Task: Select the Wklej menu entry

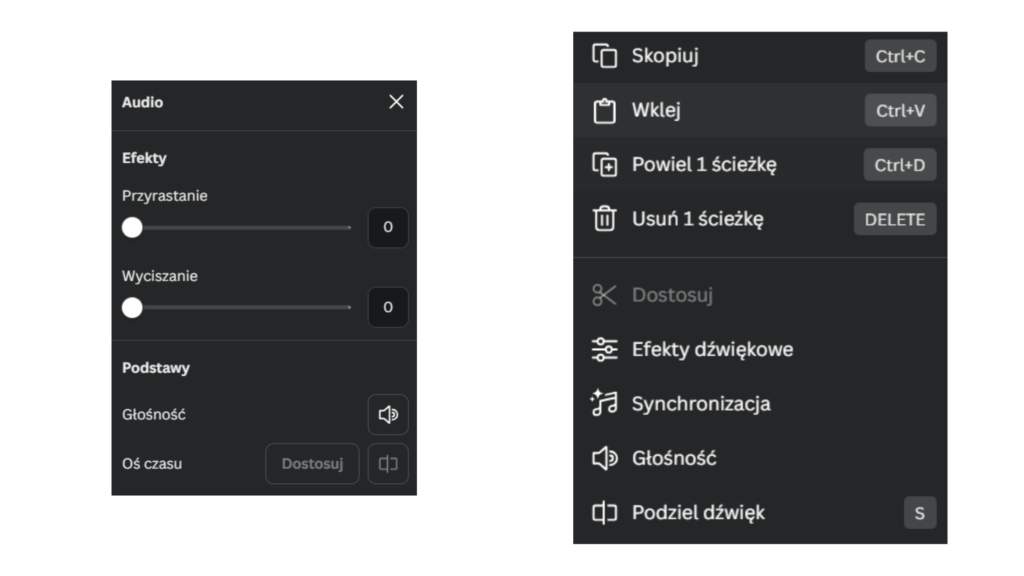Action: click(656, 111)
